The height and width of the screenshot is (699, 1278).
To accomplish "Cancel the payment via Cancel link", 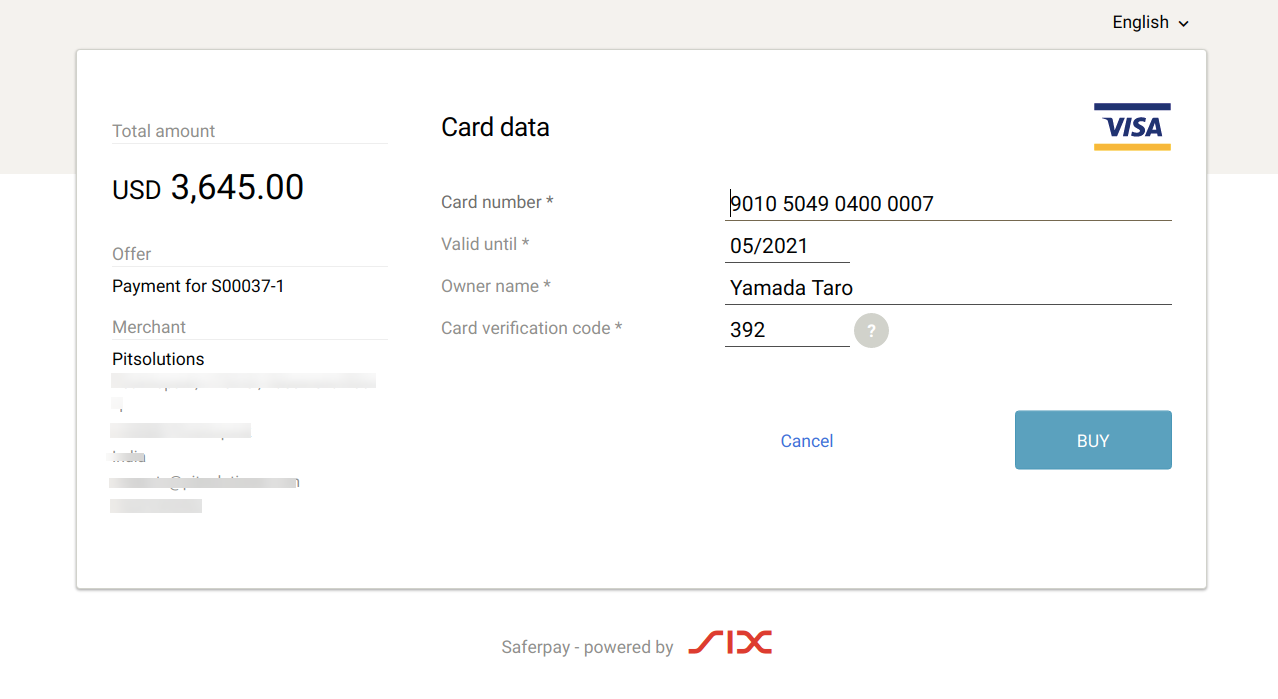I will [x=807, y=441].
